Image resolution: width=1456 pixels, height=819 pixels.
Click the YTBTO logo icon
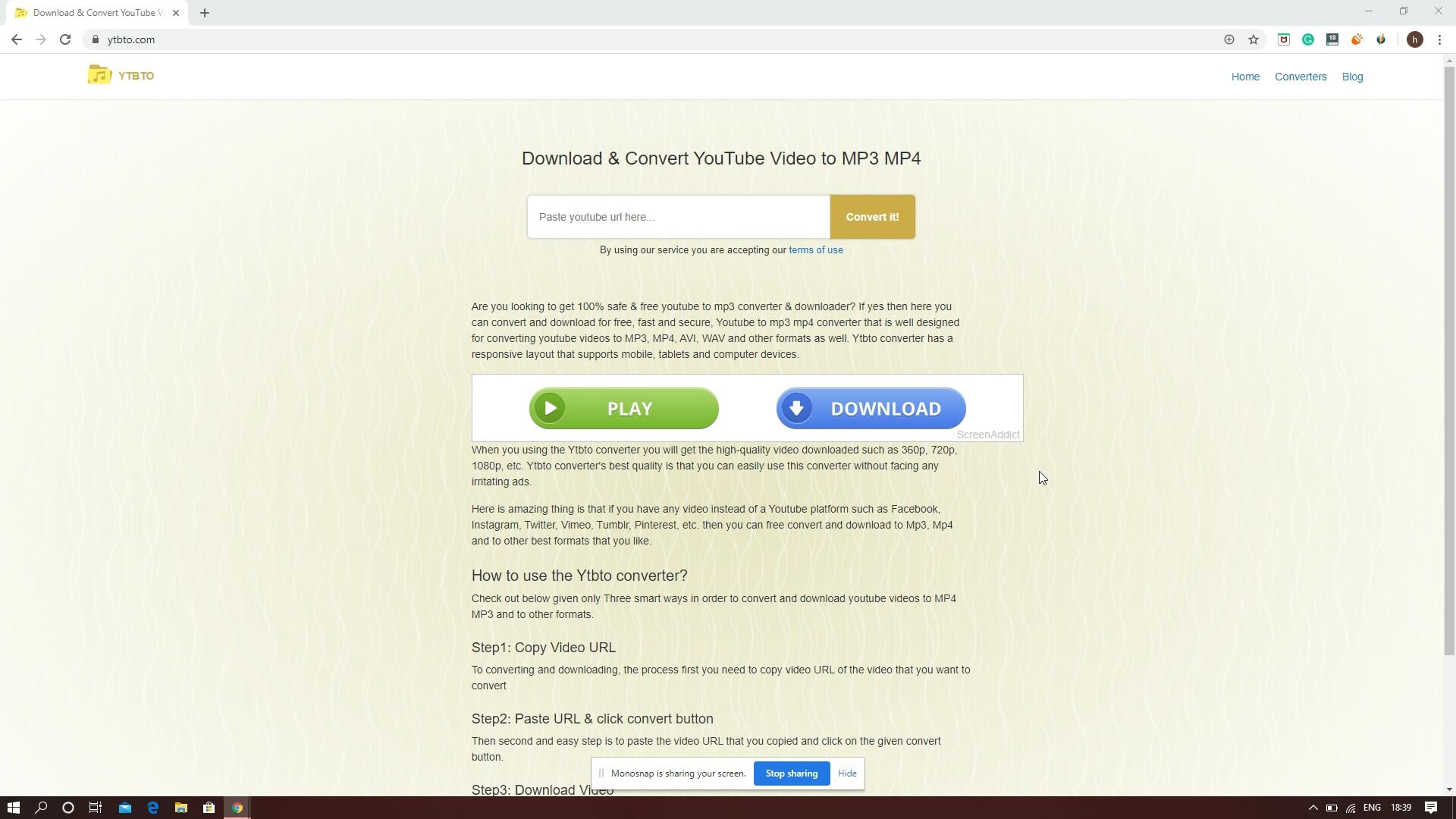click(100, 75)
